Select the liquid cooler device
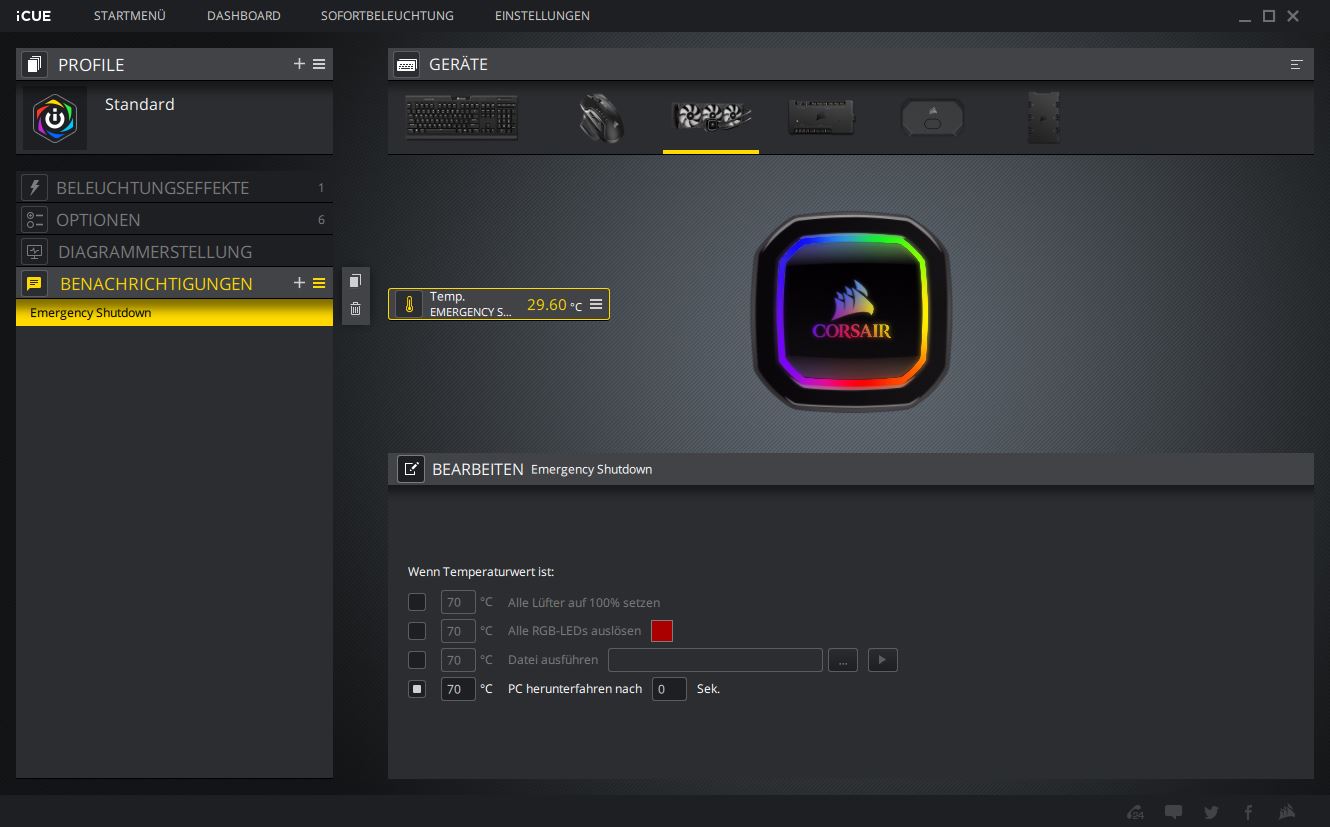 click(711, 117)
